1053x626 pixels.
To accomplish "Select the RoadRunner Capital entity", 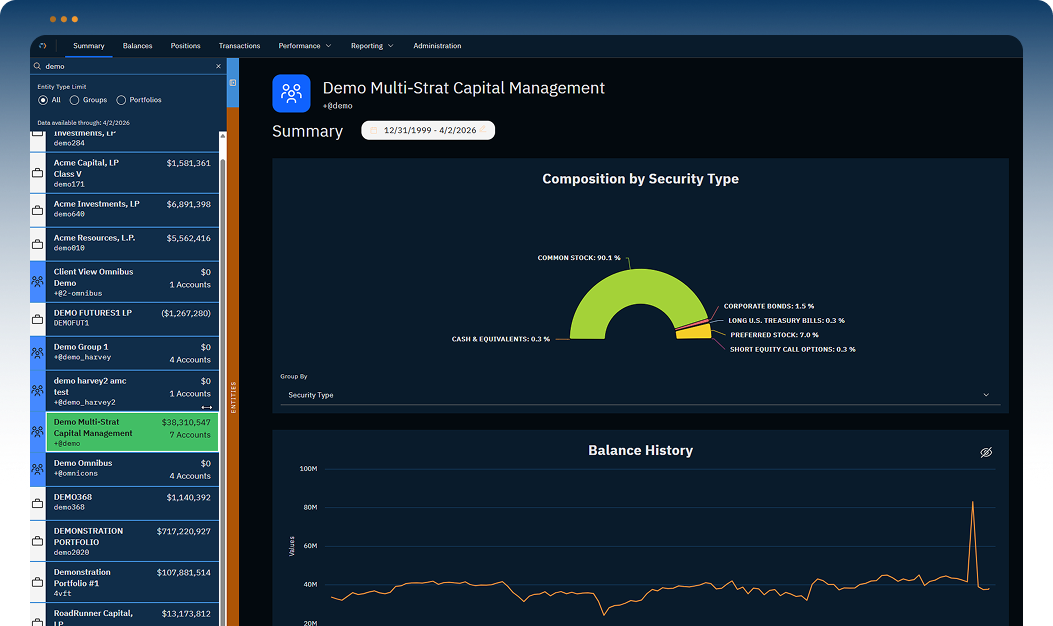I will [x=132, y=615].
